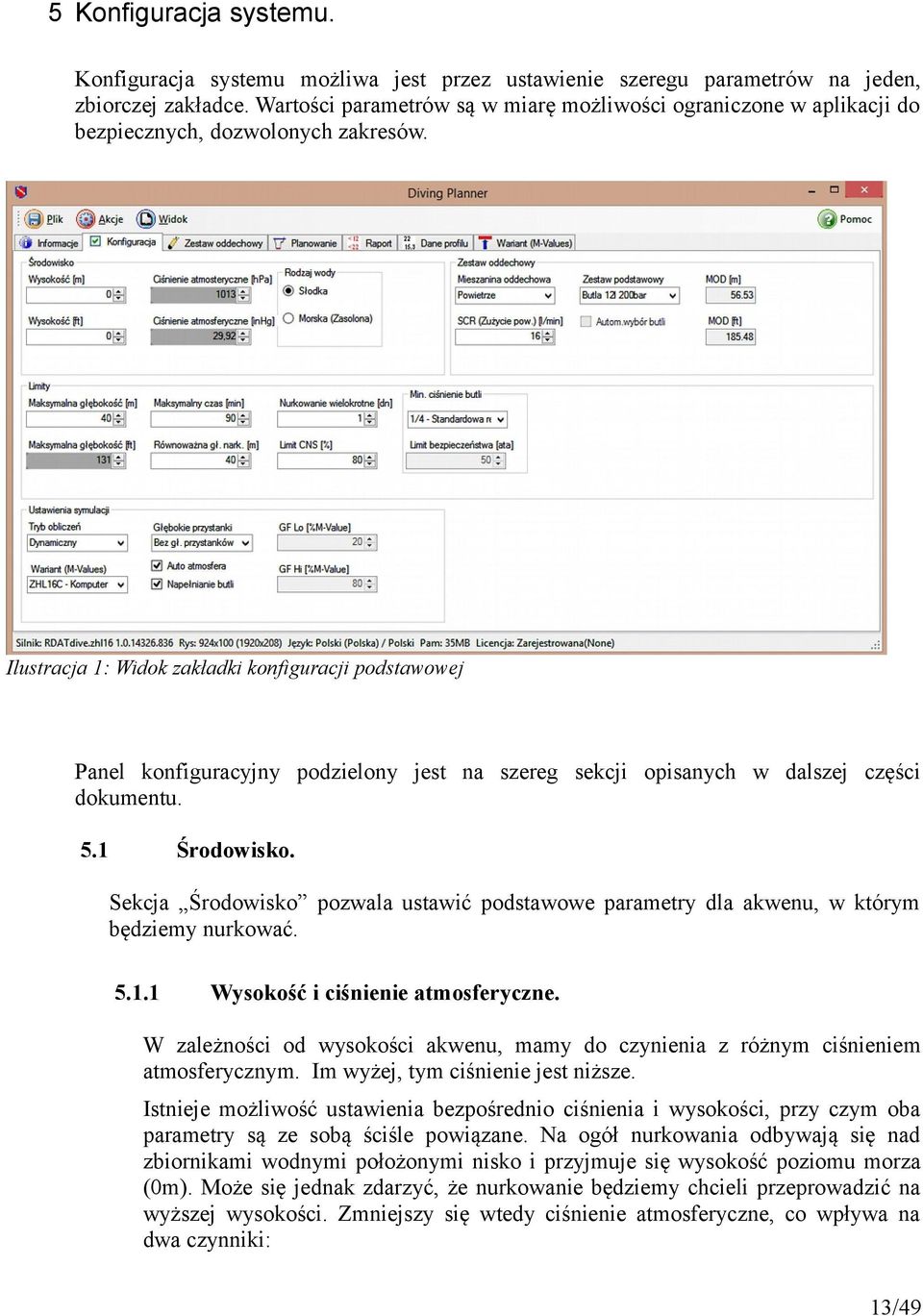The width and height of the screenshot is (923, 1316).
Task: Open the Min. ciśnienie butli dropdown
Action: tap(457, 419)
